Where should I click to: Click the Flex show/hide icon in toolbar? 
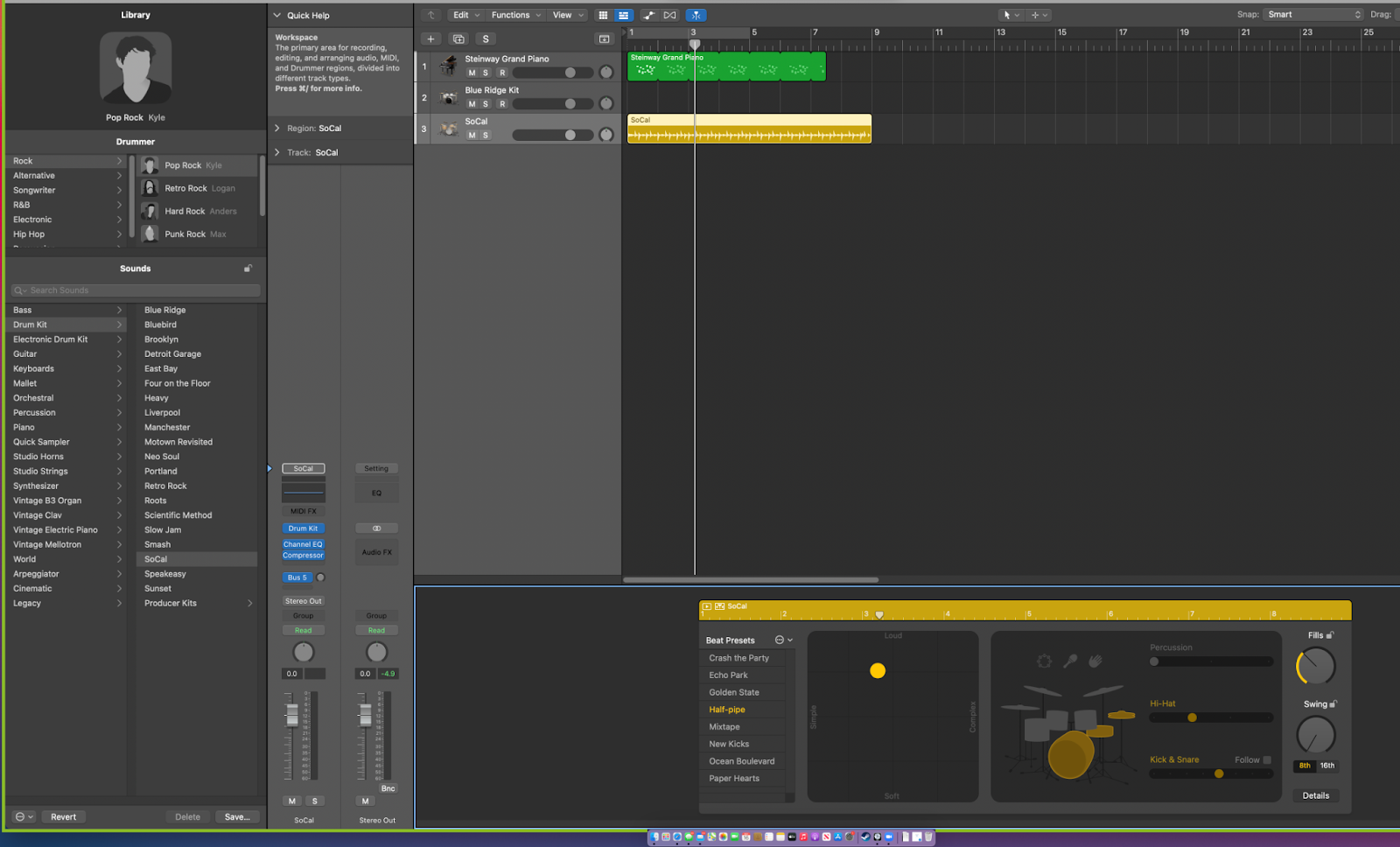(x=669, y=15)
